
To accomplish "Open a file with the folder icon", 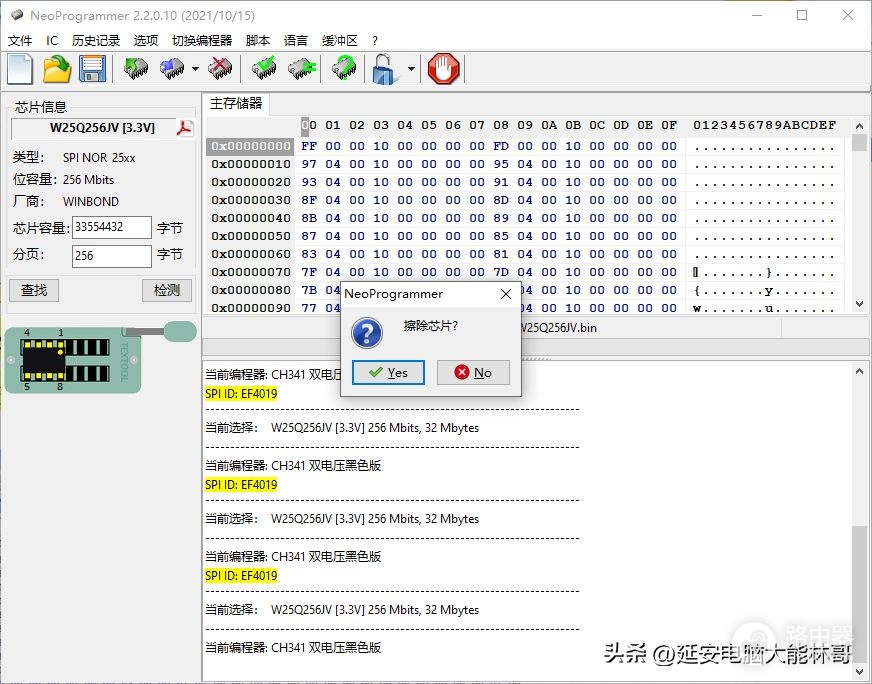I will (57, 69).
